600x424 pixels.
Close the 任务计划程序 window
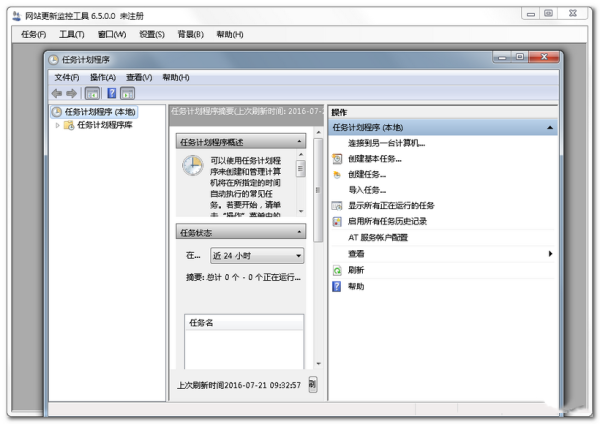pyautogui.click(x=544, y=57)
